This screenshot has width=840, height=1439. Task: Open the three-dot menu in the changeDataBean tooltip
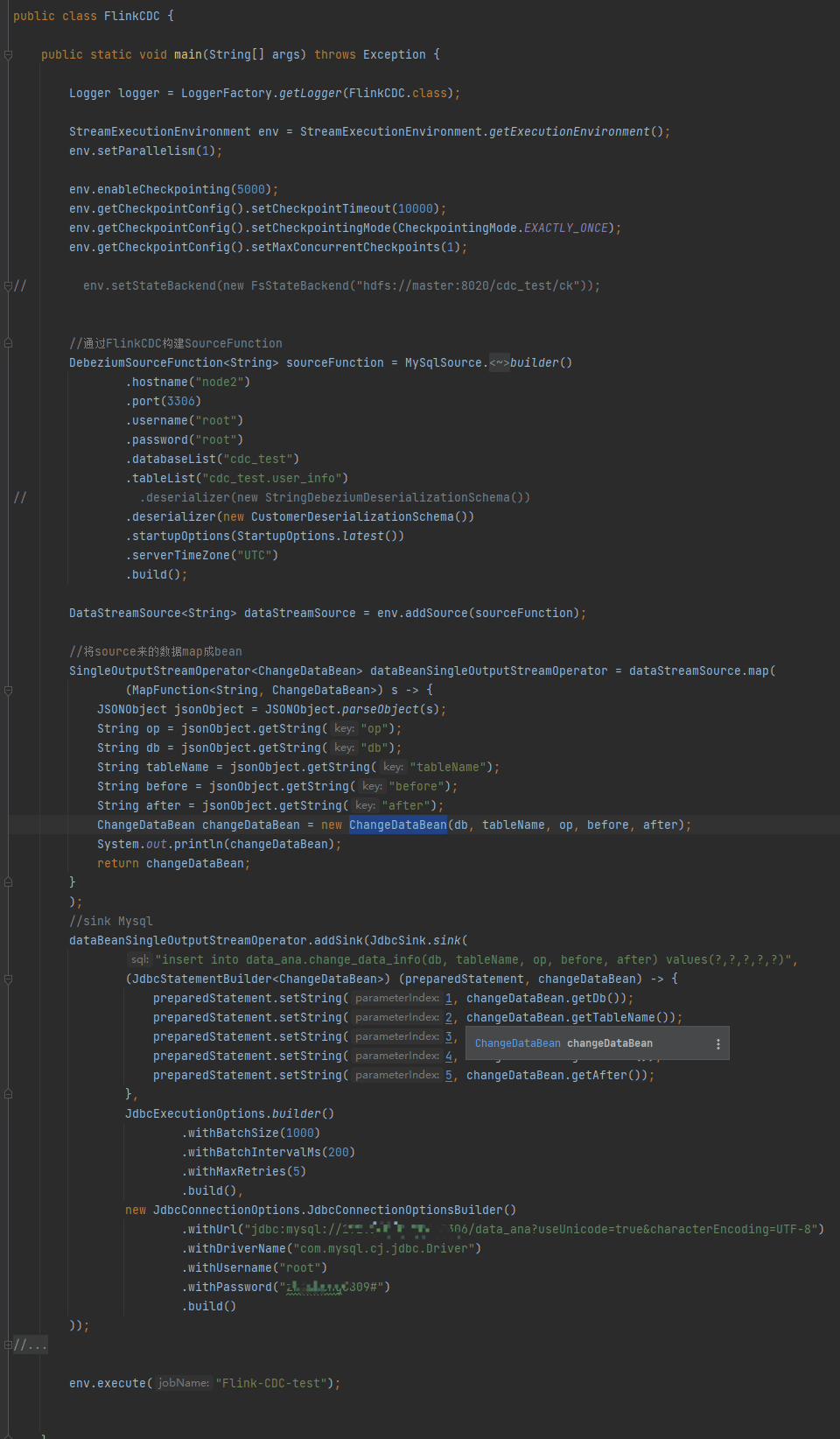click(718, 1043)
